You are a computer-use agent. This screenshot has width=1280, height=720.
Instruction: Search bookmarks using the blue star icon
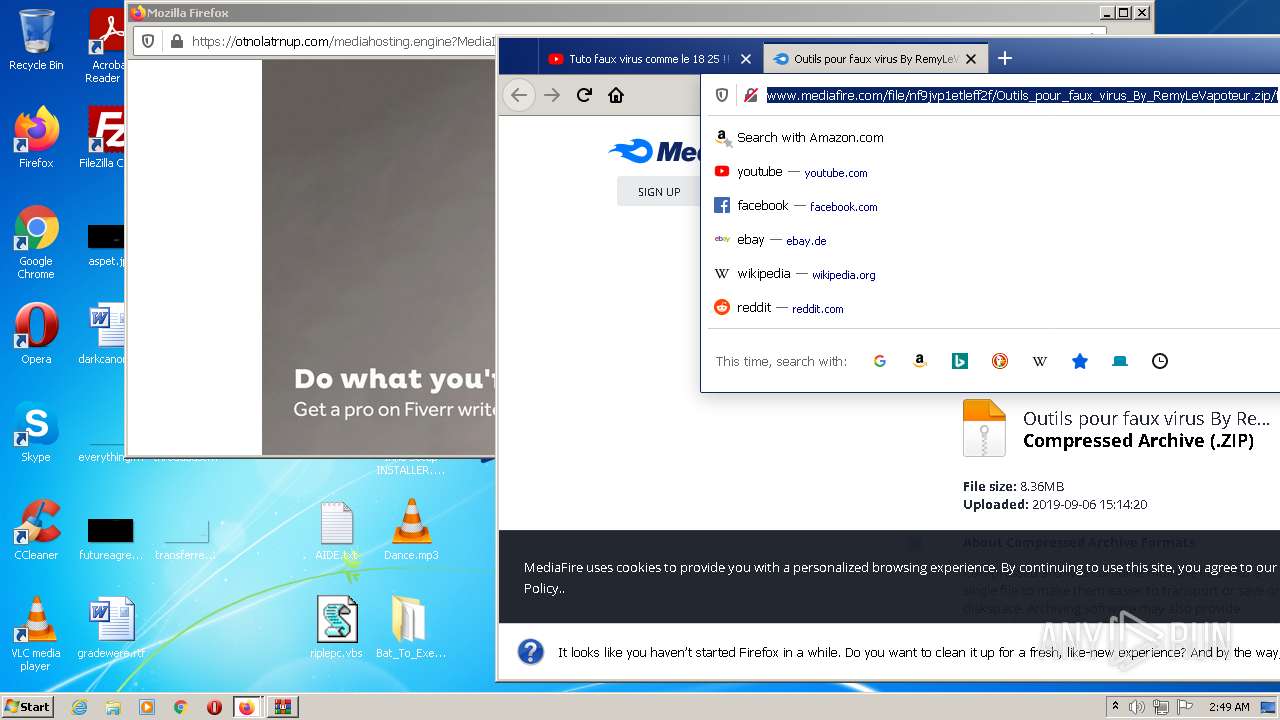[x=1080, y=361]
